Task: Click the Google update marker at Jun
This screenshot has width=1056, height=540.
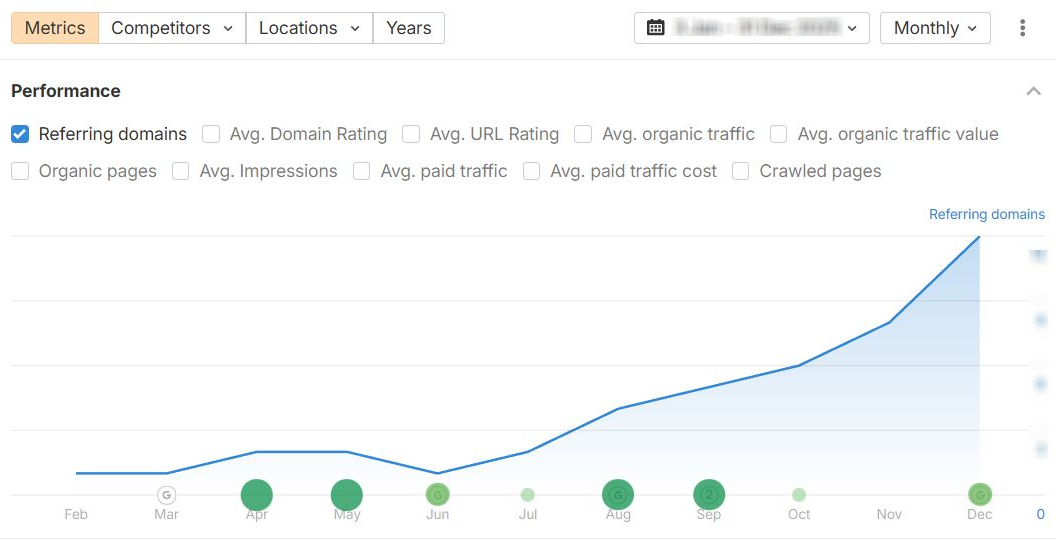Action: click(437, 495)
